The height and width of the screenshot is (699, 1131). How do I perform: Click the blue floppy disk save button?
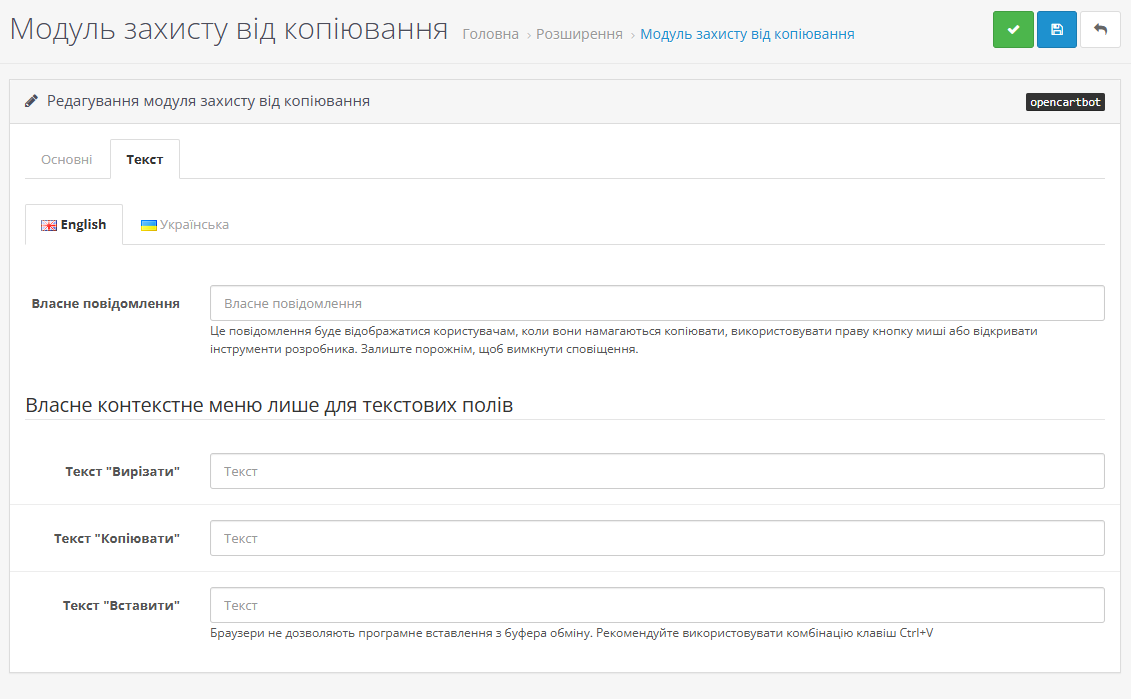coord(1057,30)
